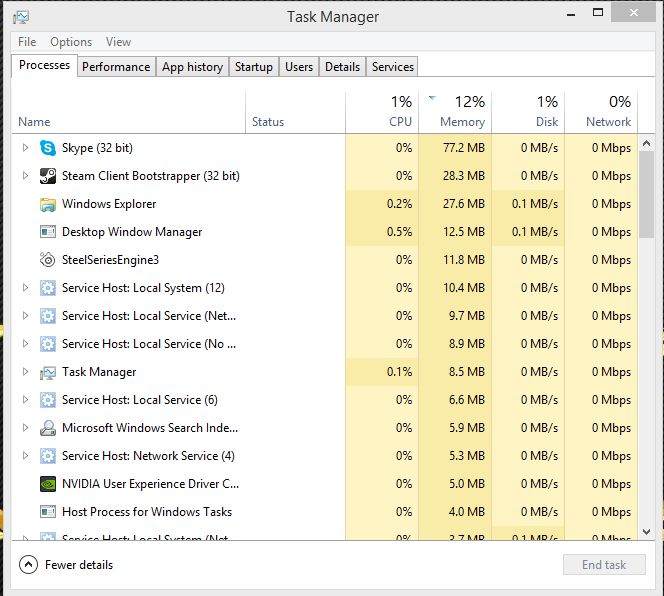The width and height of the screenshot is (664, 596).
Task: Click the Task Manager title bar icon
Action: pyautogui.click(x=21, y=17)
